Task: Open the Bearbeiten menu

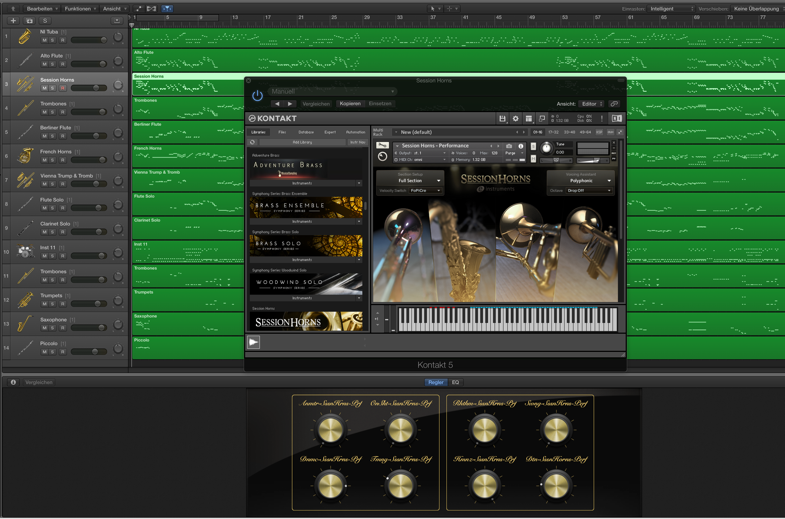Action: pos(42,9)
